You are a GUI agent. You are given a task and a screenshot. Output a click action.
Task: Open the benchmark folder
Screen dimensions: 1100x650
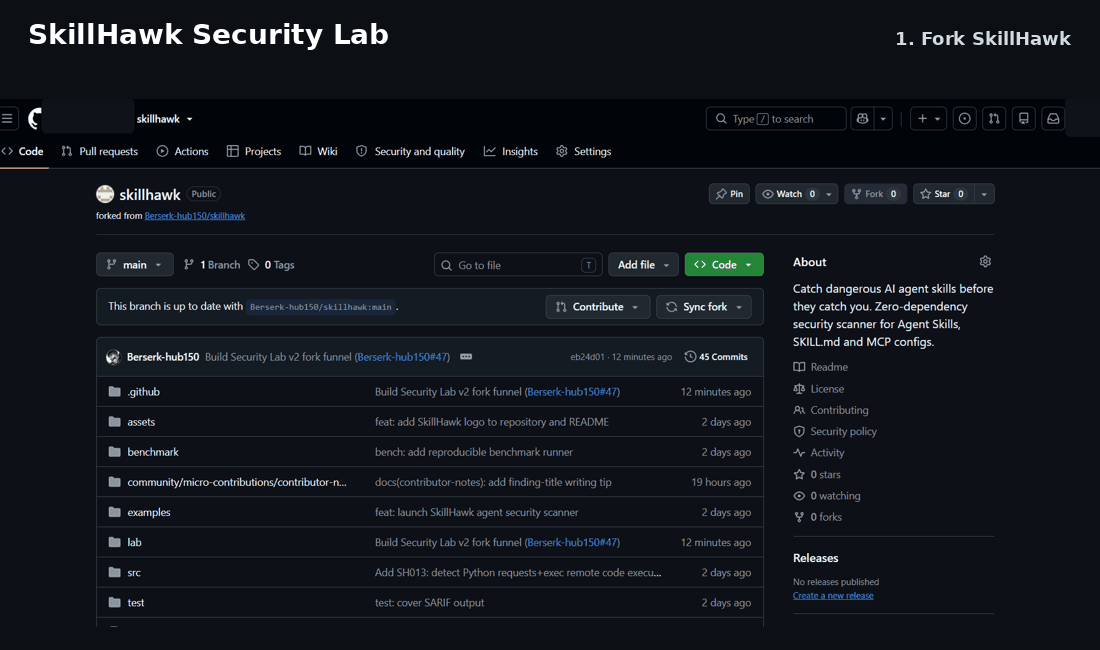pyautogui.click(x=153, y=452)
